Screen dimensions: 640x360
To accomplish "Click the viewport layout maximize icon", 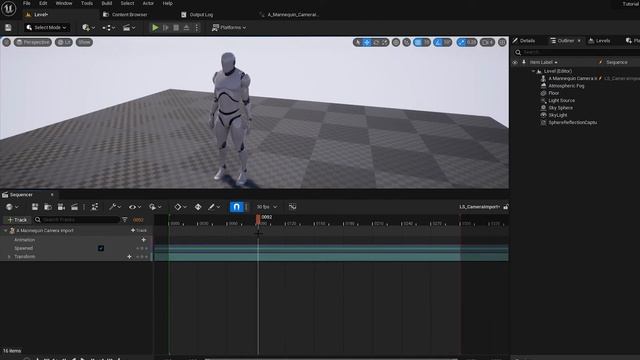I will point(502,42).
